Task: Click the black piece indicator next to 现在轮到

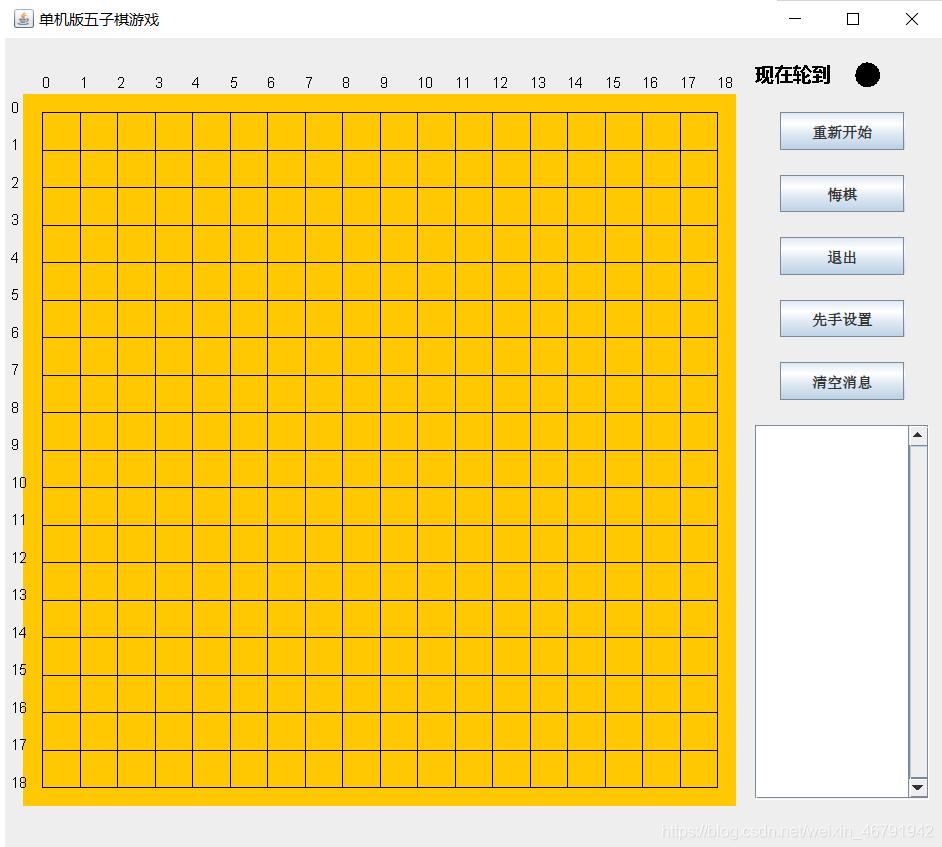Action: coord(867,75)
